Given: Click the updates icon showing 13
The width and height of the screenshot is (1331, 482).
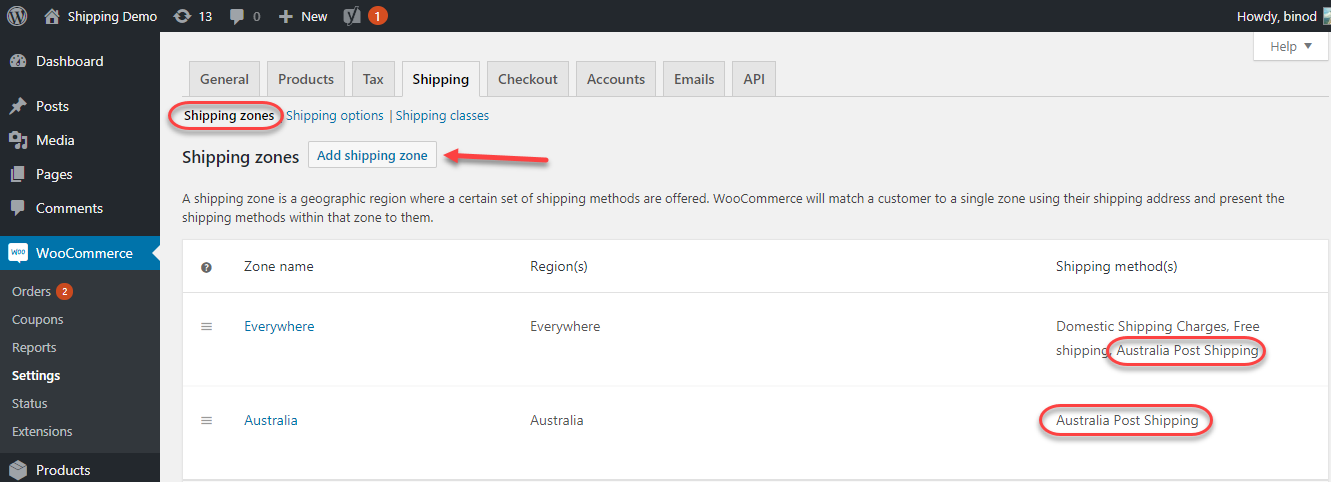Looking at the screenshot, I should pyautogui.click(x=182, y=16).
